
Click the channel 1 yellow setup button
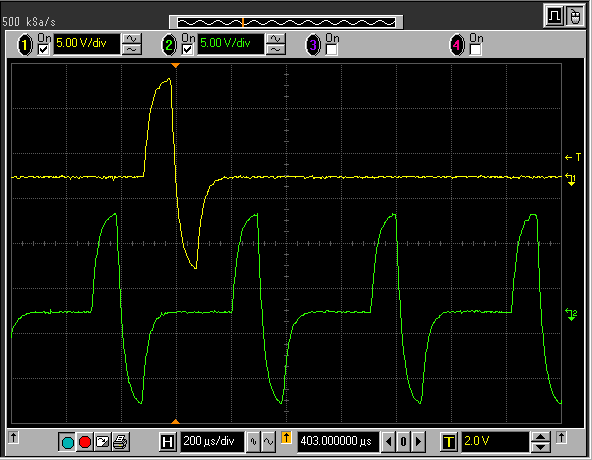pos(25,45)
